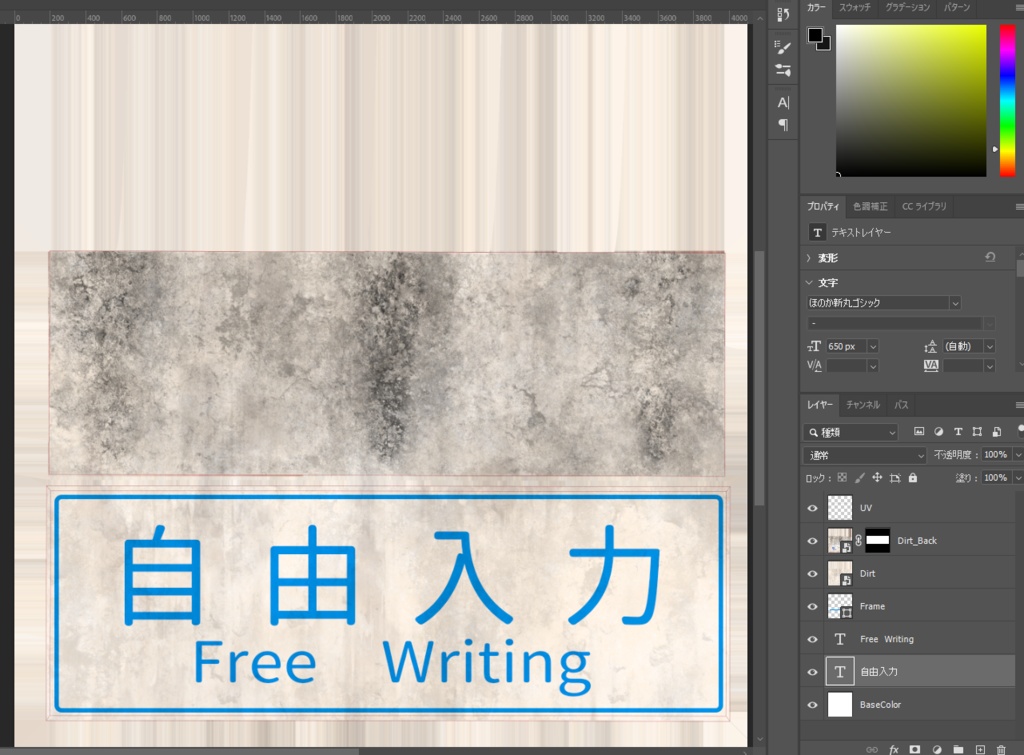Hide the Free Writing layer
This screenshot has width=1024, height=755.
[812, 639]
